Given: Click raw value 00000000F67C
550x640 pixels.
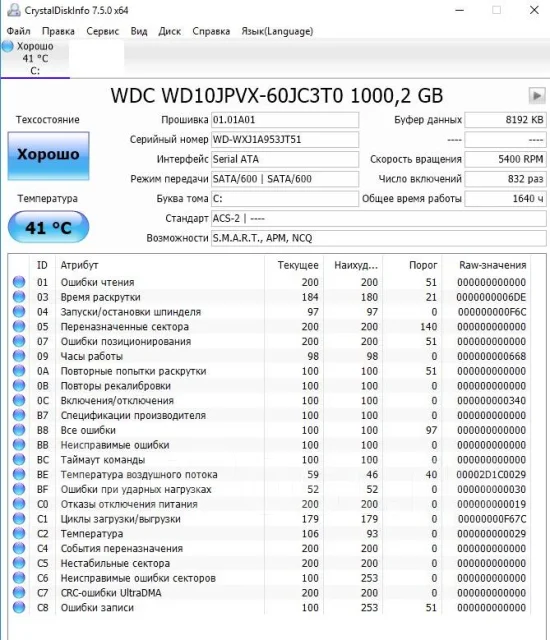Looking at the screenshot, I should coord(492,519).
